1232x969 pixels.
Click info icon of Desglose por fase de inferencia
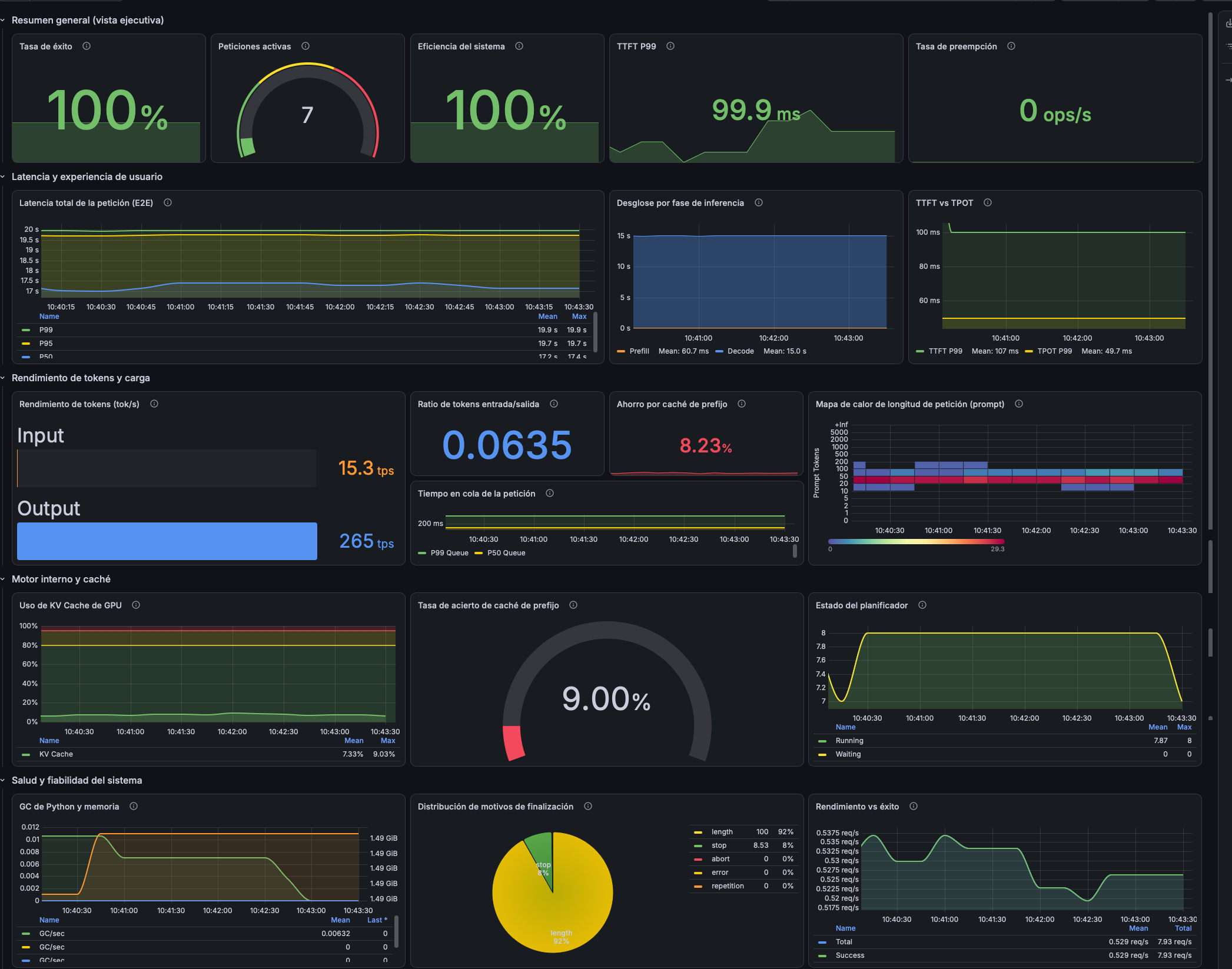tap(759, 203)
